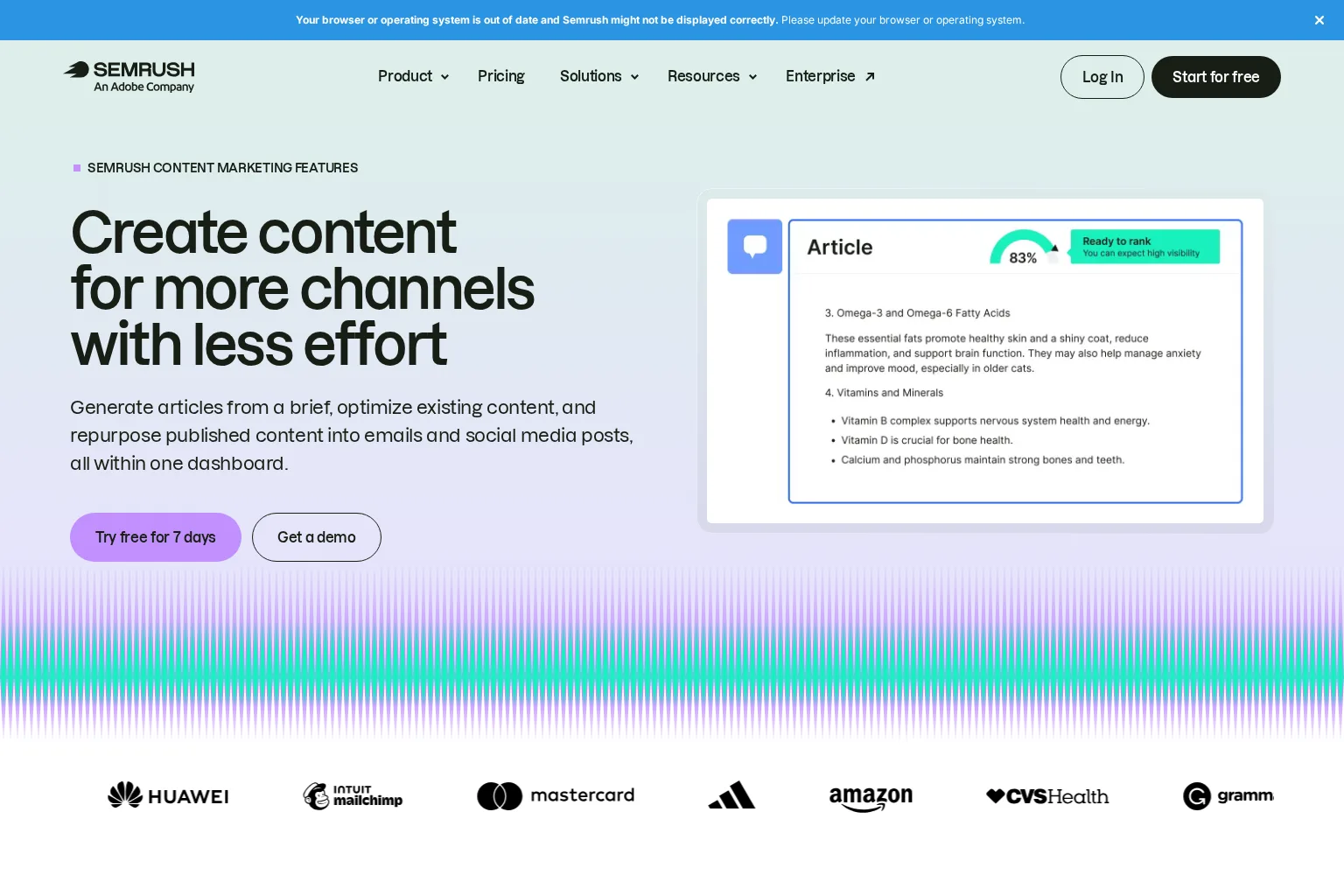Expand the Product dropdown chevron
The image size is (1344, 896).
(444, 77)
